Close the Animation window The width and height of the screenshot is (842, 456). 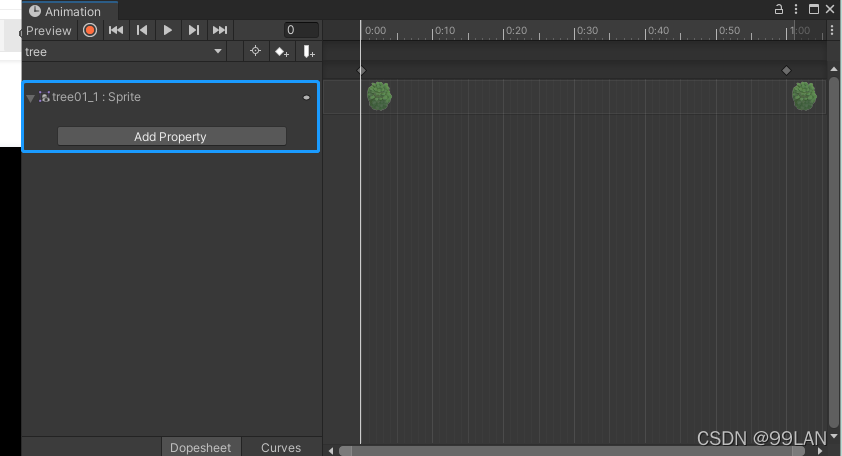(830, 9)
